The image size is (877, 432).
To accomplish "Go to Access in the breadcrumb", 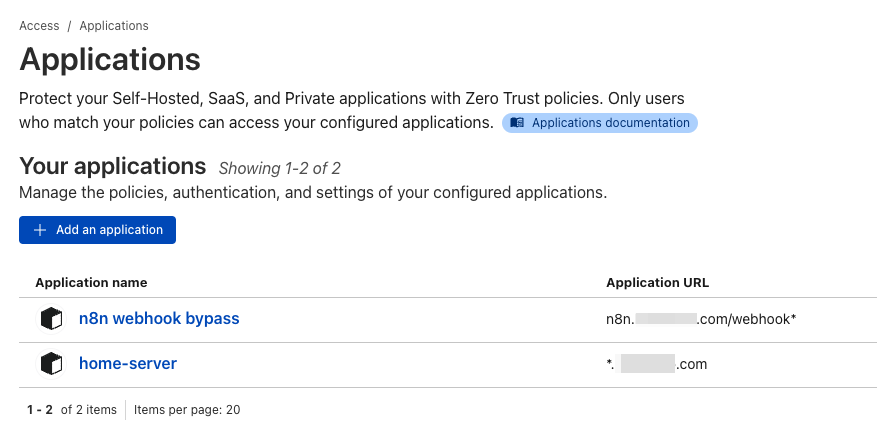I will pyautogui.click(x=39, y=26).
